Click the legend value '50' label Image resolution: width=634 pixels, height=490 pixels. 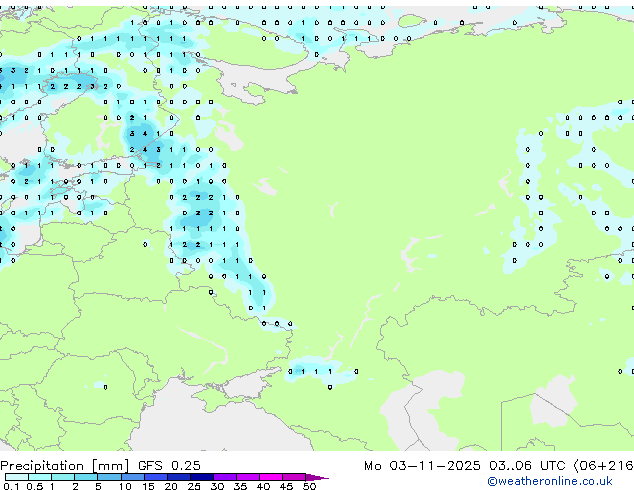pyautogui.click(x=309, y=486)
